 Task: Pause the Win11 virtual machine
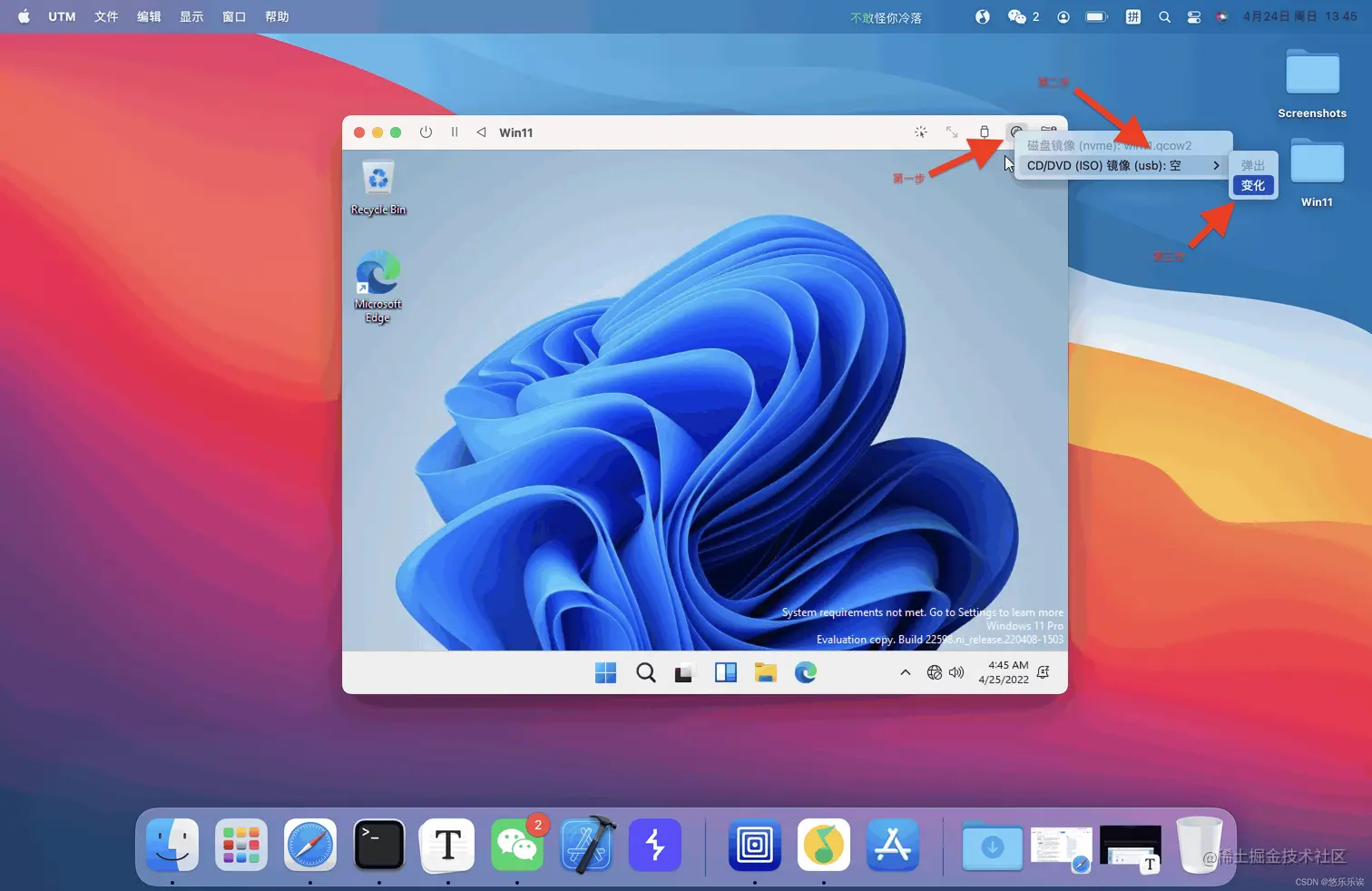click(455, 132)
